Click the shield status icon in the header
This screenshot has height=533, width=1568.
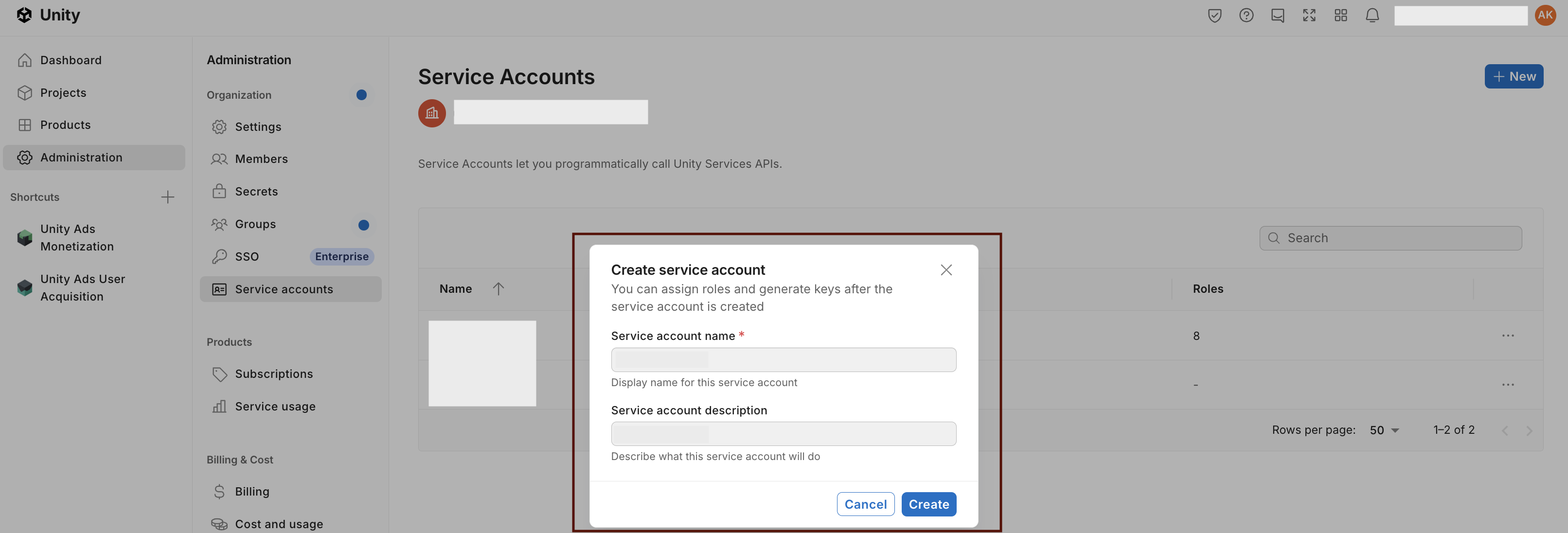(1215, 15)
